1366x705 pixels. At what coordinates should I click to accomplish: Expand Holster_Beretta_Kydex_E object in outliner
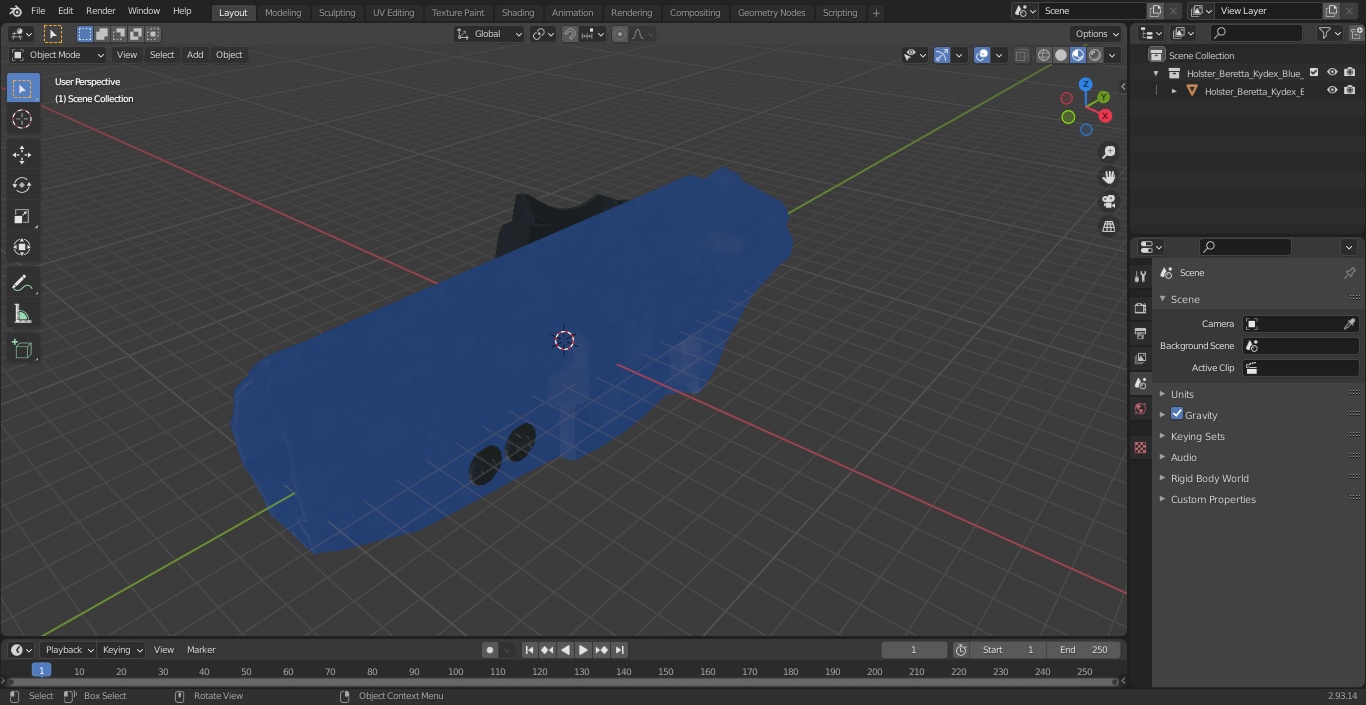click(1174, 91)
